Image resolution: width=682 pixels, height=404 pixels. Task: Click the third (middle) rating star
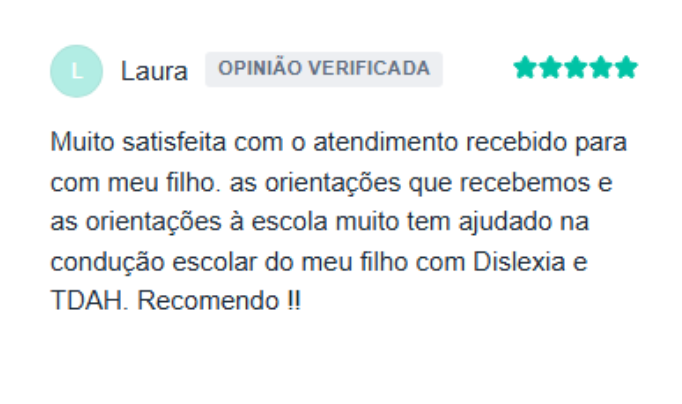click(x=576, y=67)
